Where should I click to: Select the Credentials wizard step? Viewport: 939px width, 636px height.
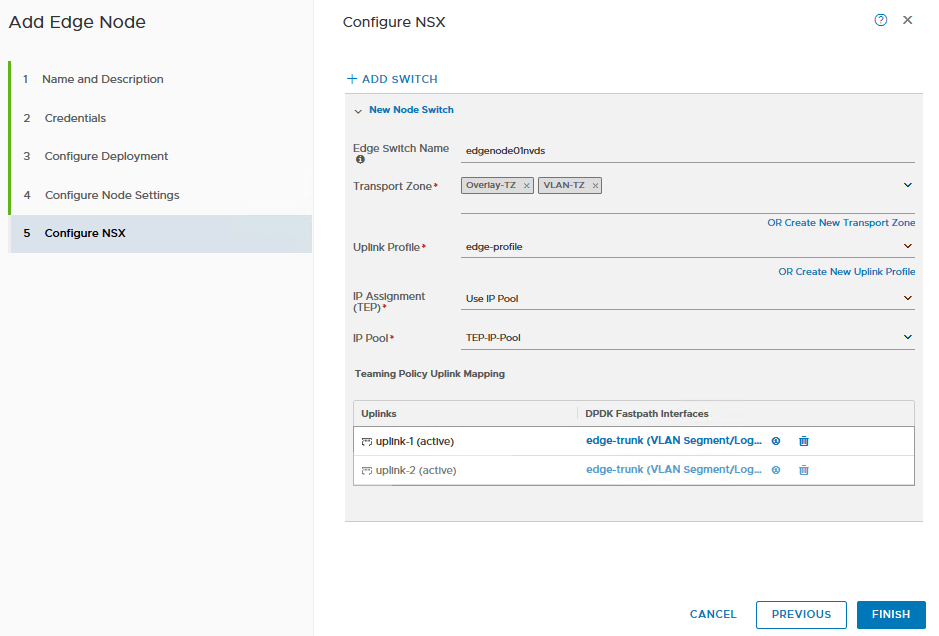click(75, 118)
